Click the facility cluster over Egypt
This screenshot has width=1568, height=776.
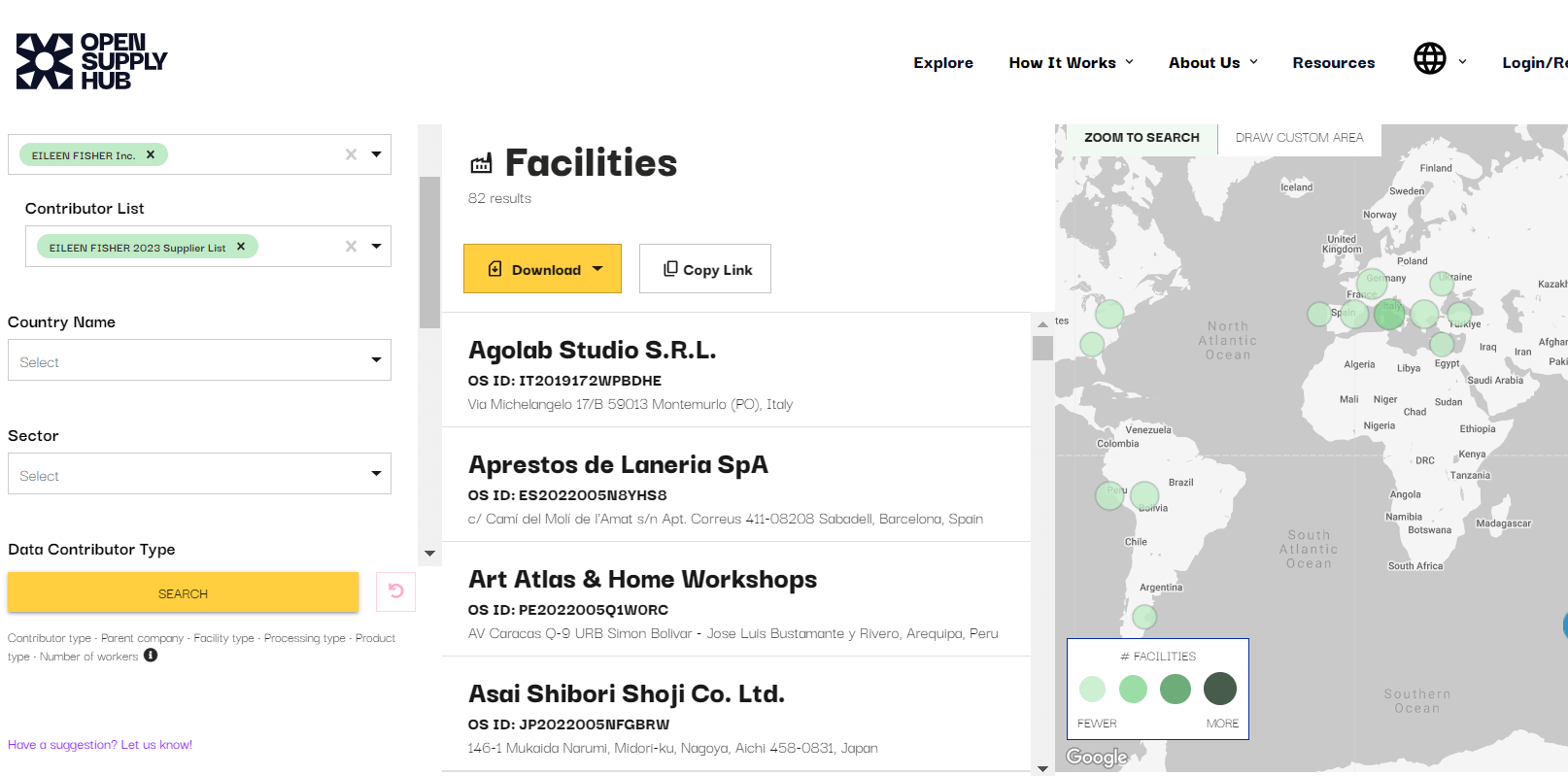tap(1442, 344)
